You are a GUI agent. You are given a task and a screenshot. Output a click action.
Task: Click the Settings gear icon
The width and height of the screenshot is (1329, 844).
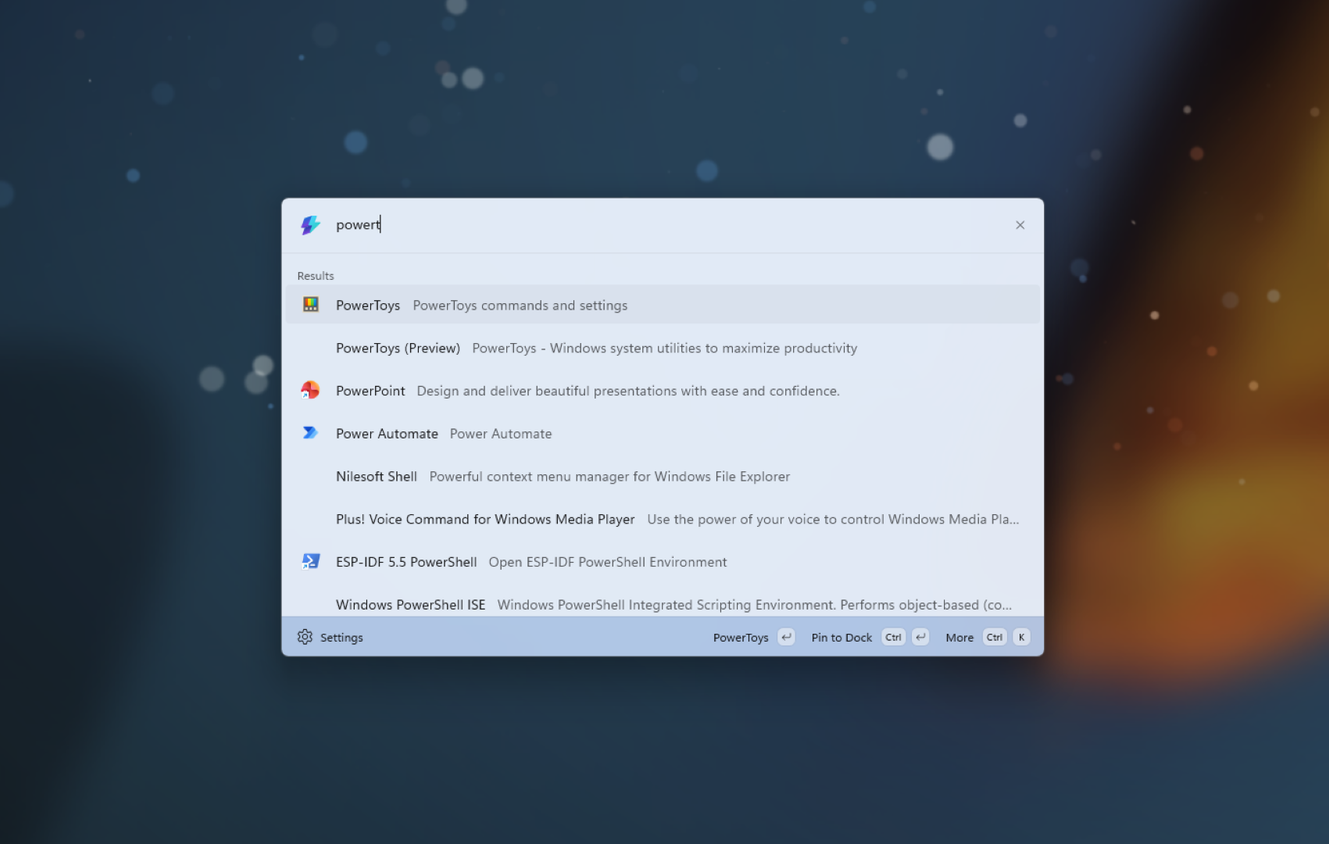coord(305,637)
